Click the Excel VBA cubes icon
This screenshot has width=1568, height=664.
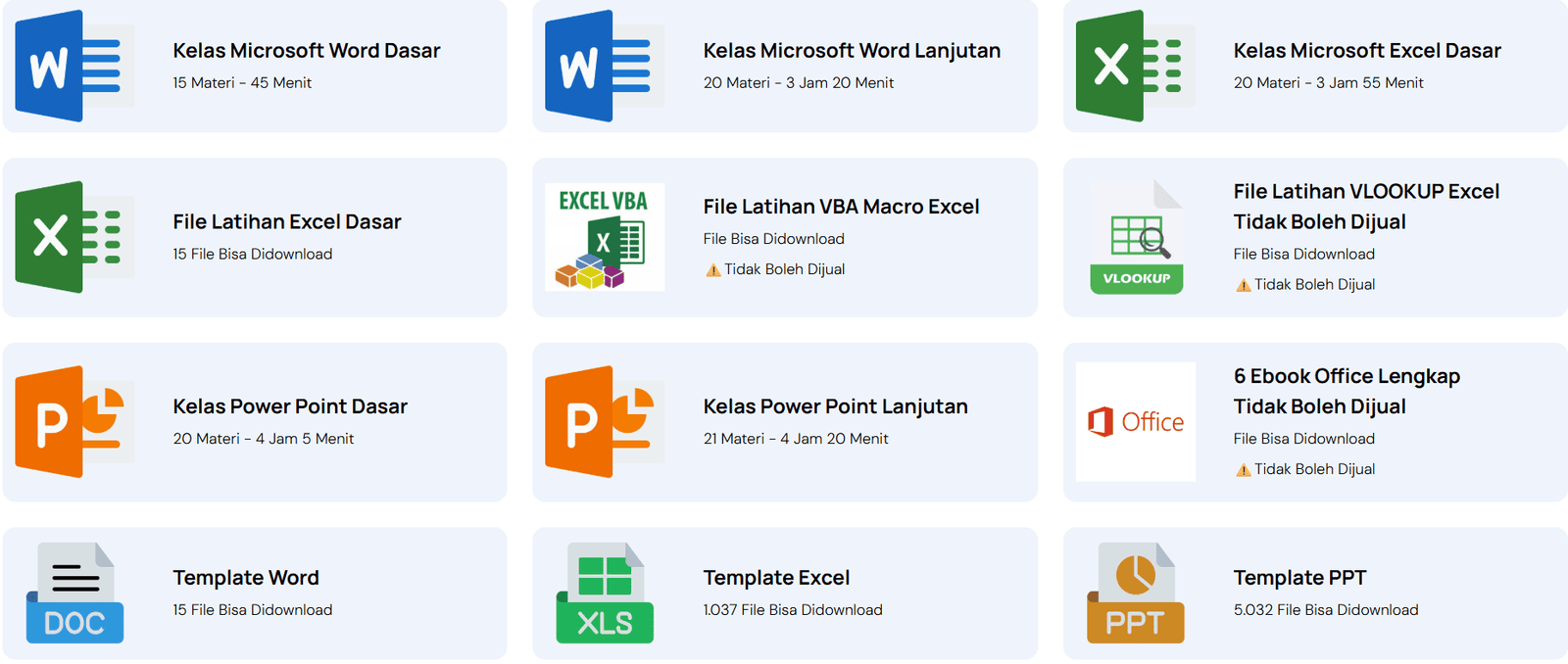pyautogui.click(x=604, y=237)
